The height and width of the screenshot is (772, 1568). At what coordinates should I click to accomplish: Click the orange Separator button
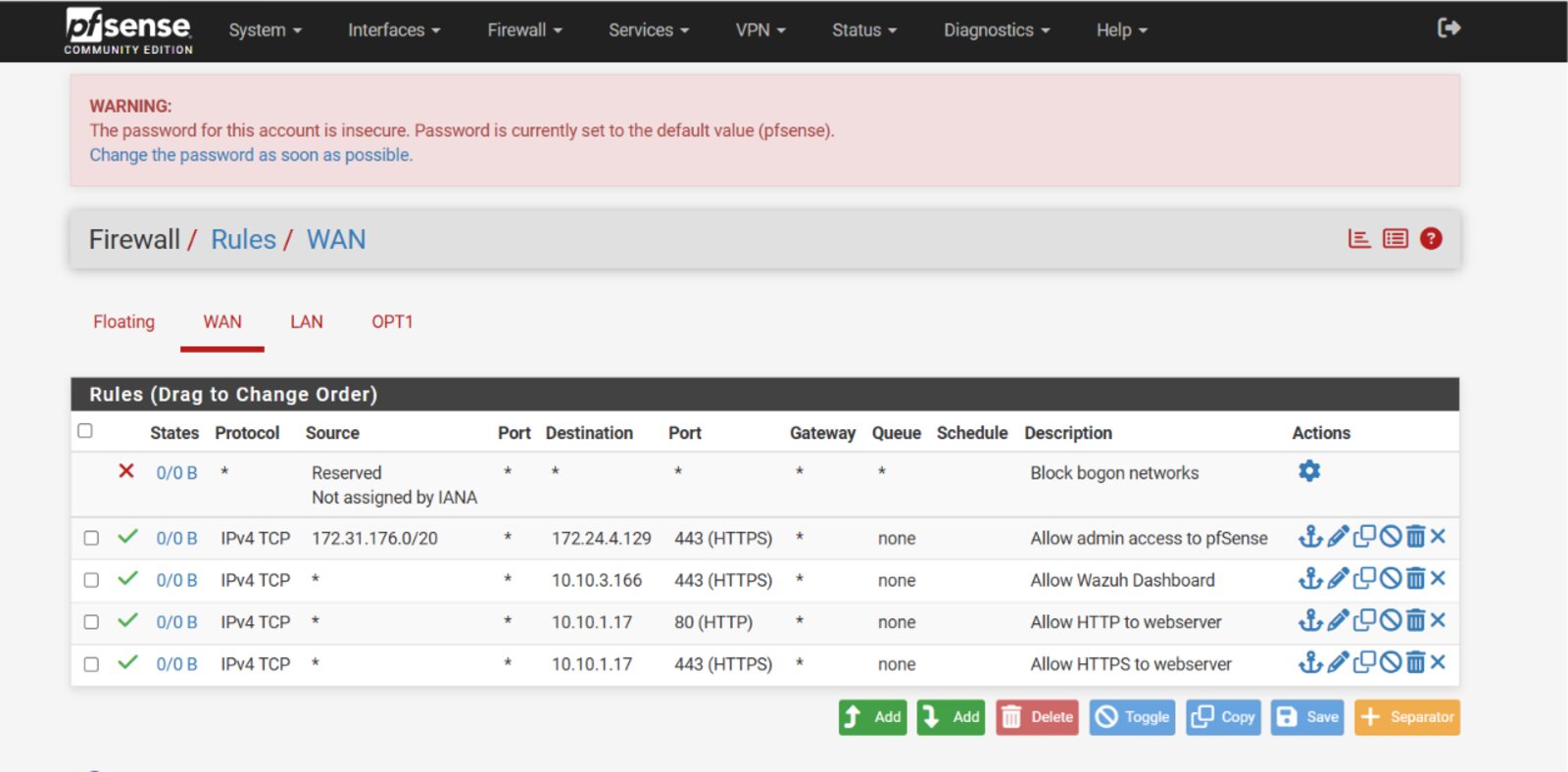pos(1407,717)
